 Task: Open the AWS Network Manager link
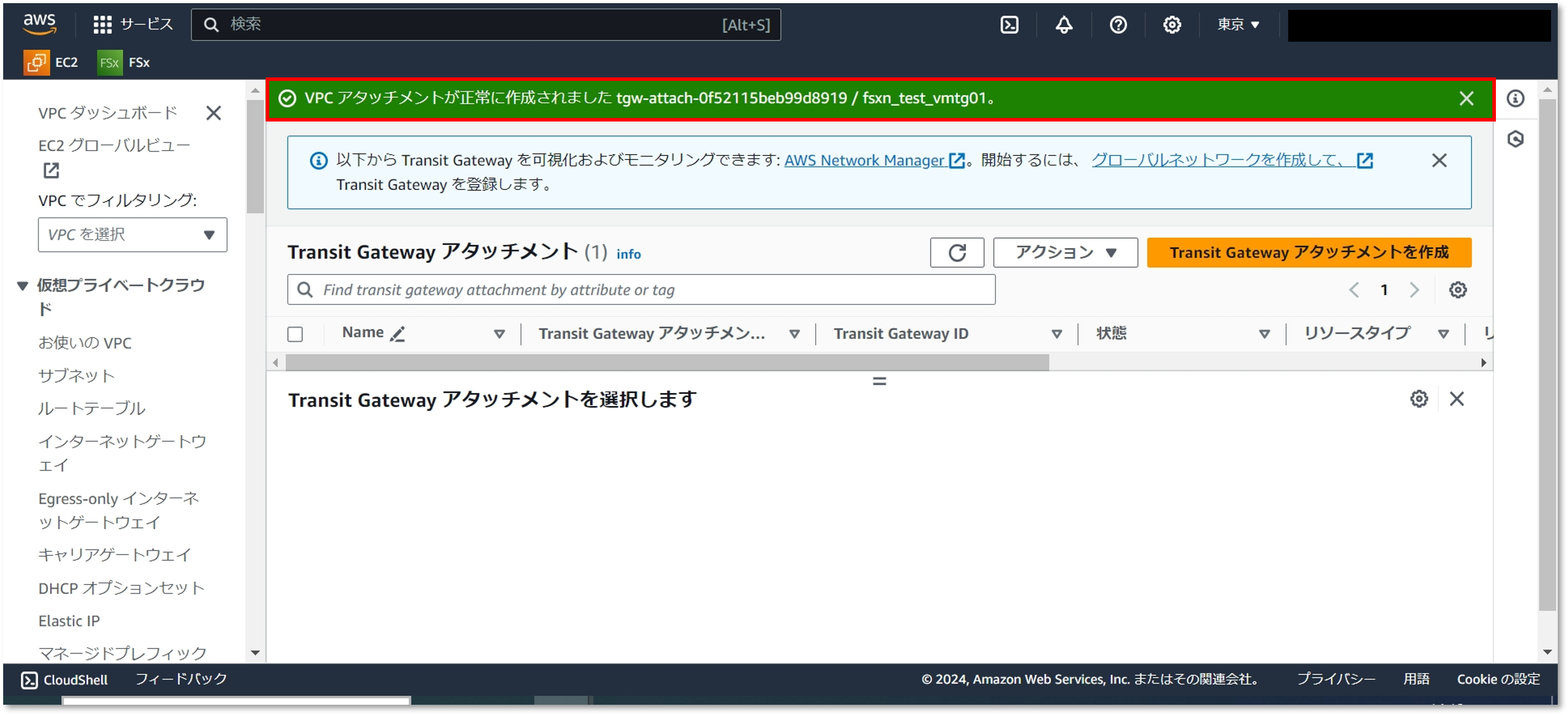(874, 160)
